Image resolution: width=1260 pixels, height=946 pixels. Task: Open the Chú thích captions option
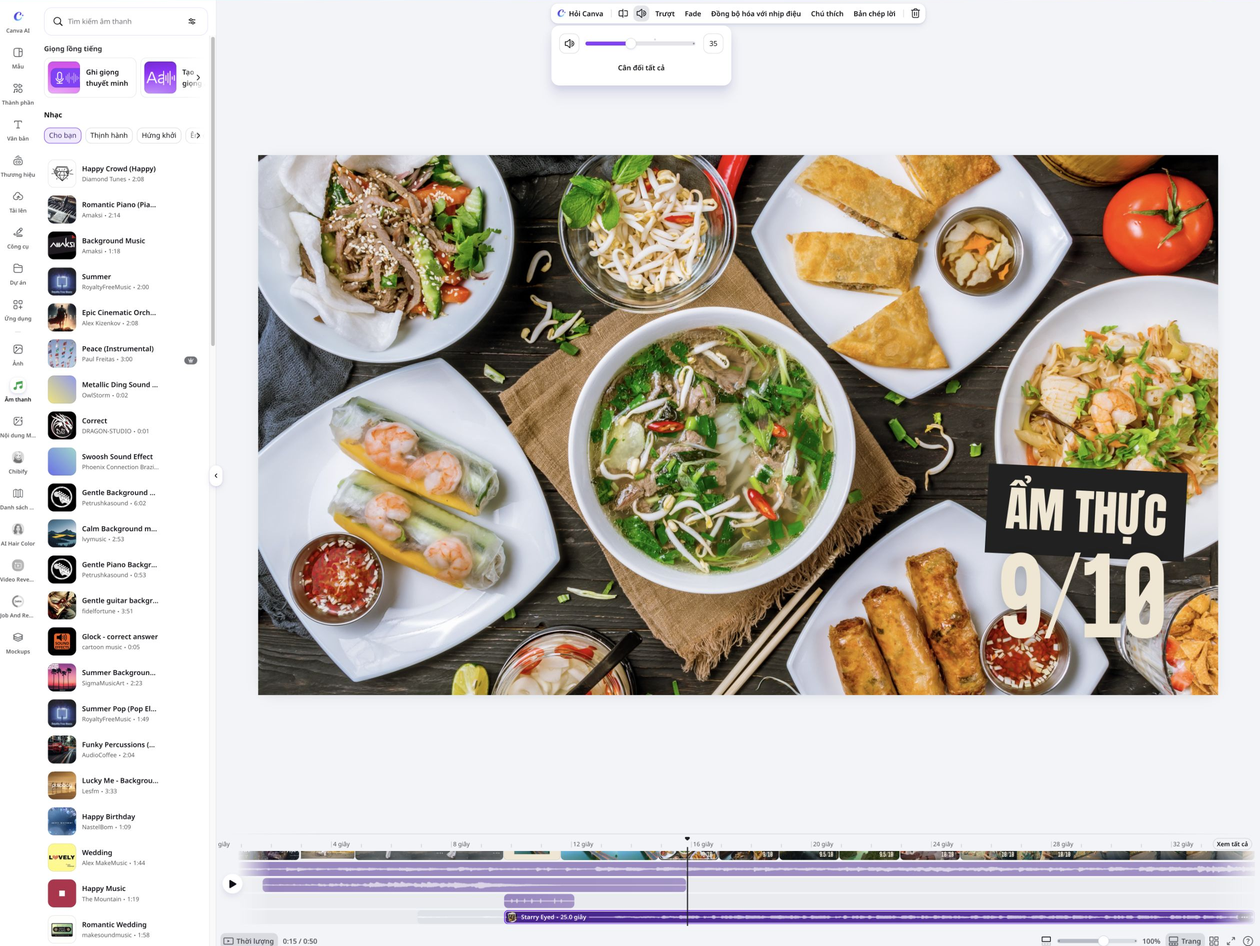click(x=827, y=14)
